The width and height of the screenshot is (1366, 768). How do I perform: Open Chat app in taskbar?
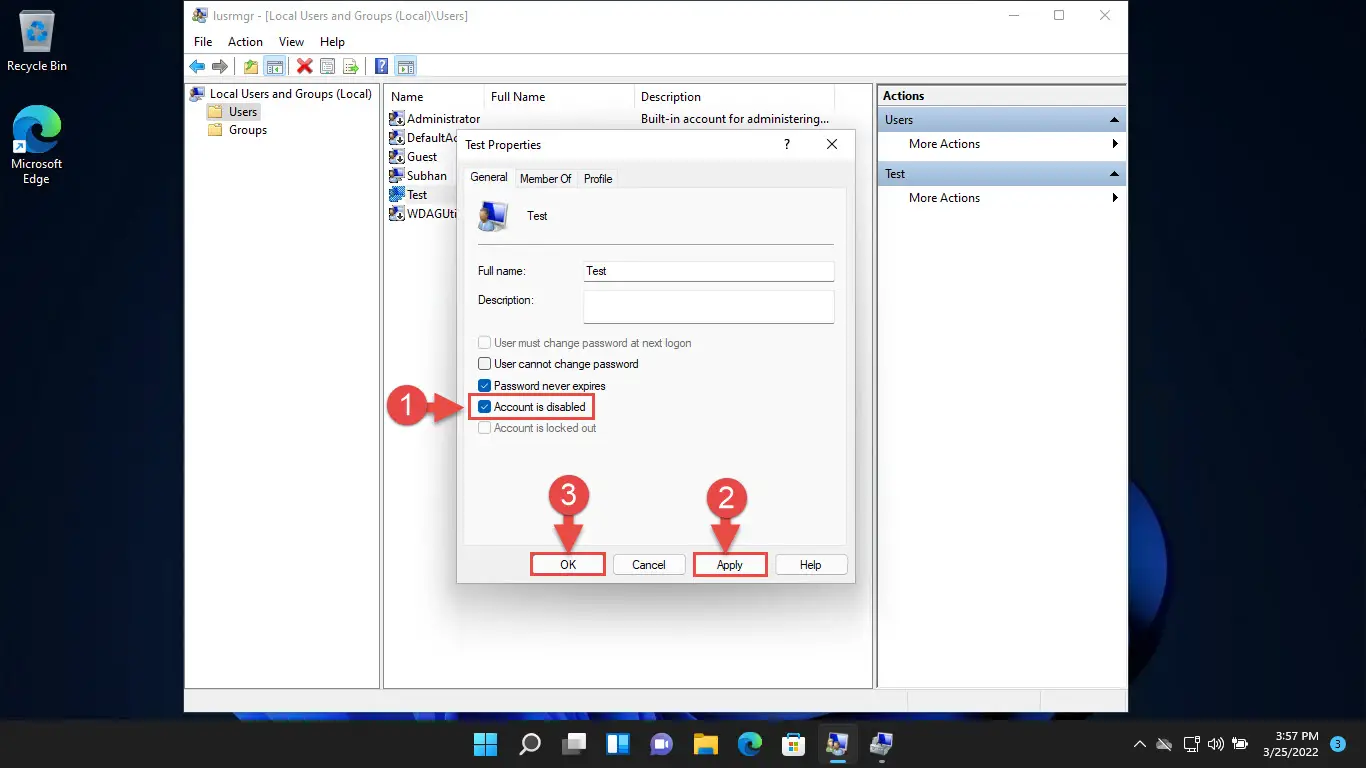tap(661, 744)
